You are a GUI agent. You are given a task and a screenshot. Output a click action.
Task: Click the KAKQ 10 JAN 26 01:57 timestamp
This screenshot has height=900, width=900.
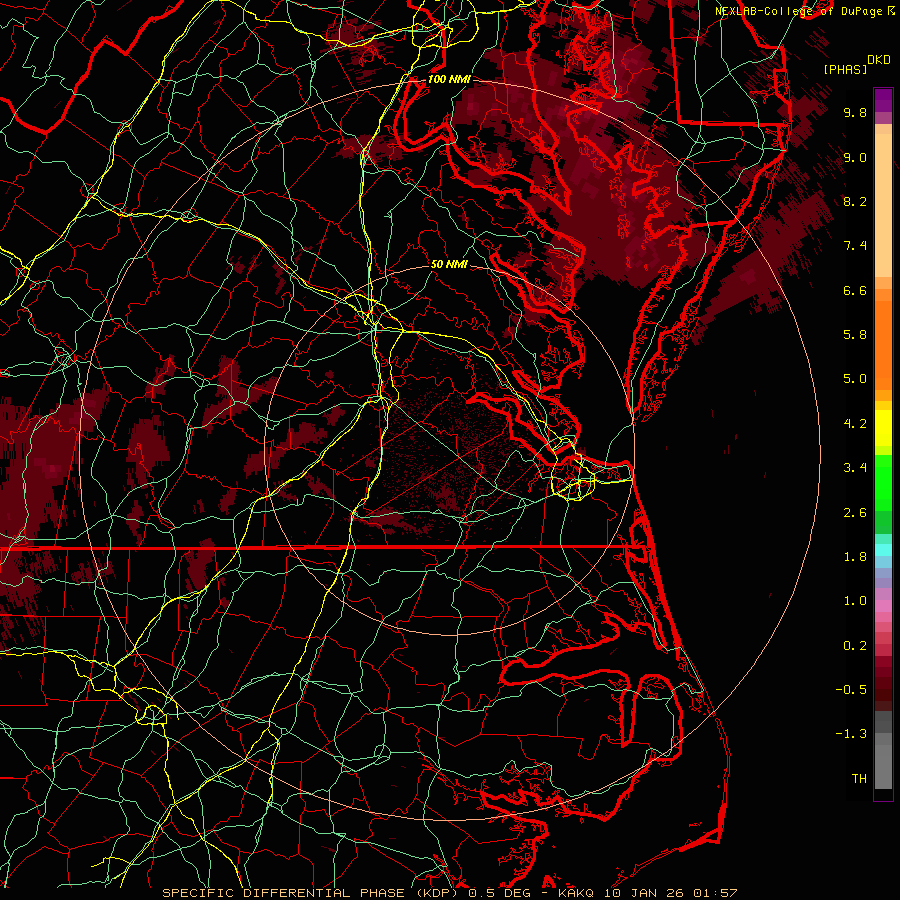click(647, 893)
